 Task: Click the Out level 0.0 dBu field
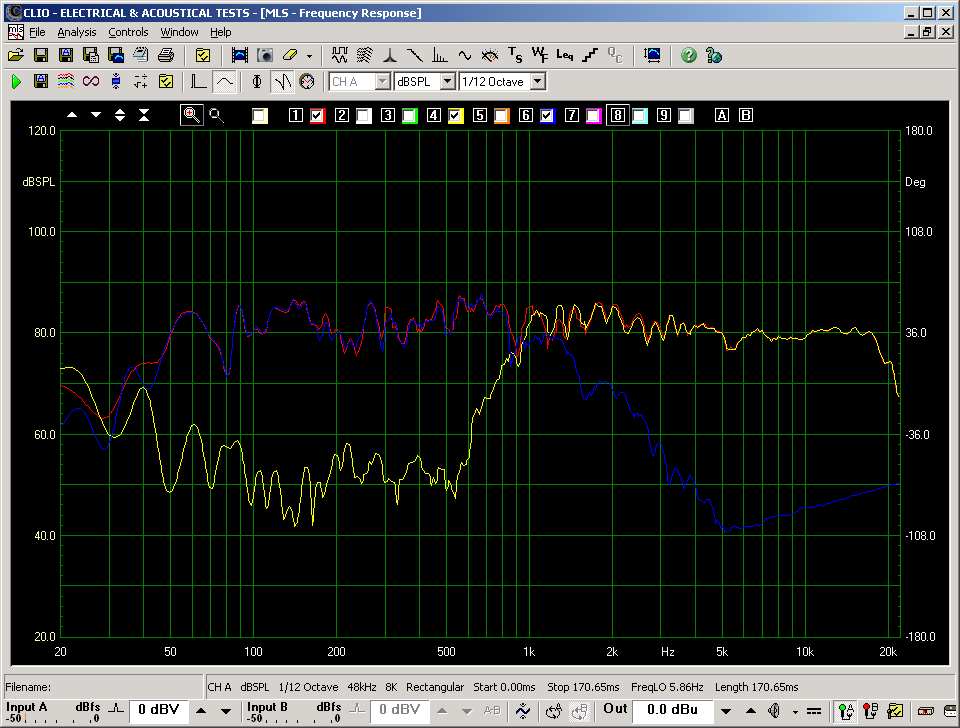pyautogui.click(x=672, y=710)
